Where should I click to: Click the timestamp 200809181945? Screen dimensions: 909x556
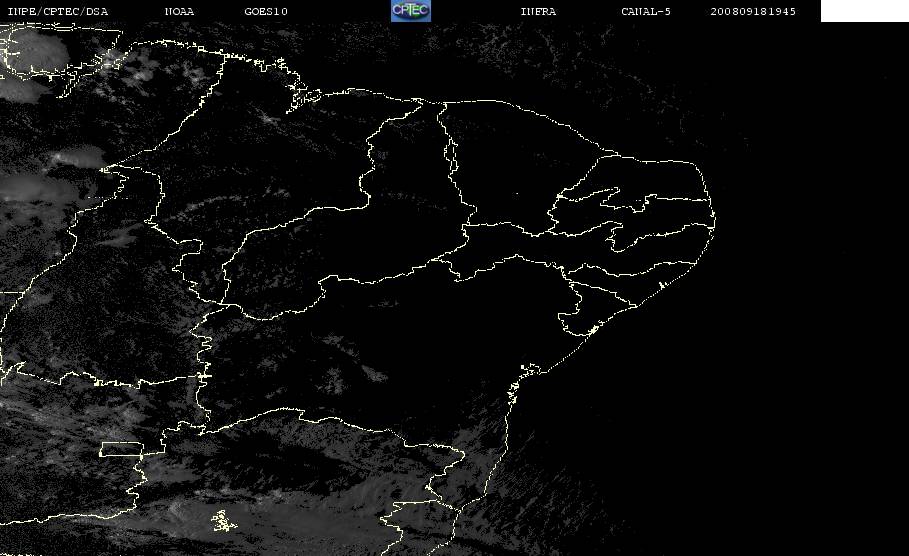coord(753,11)
